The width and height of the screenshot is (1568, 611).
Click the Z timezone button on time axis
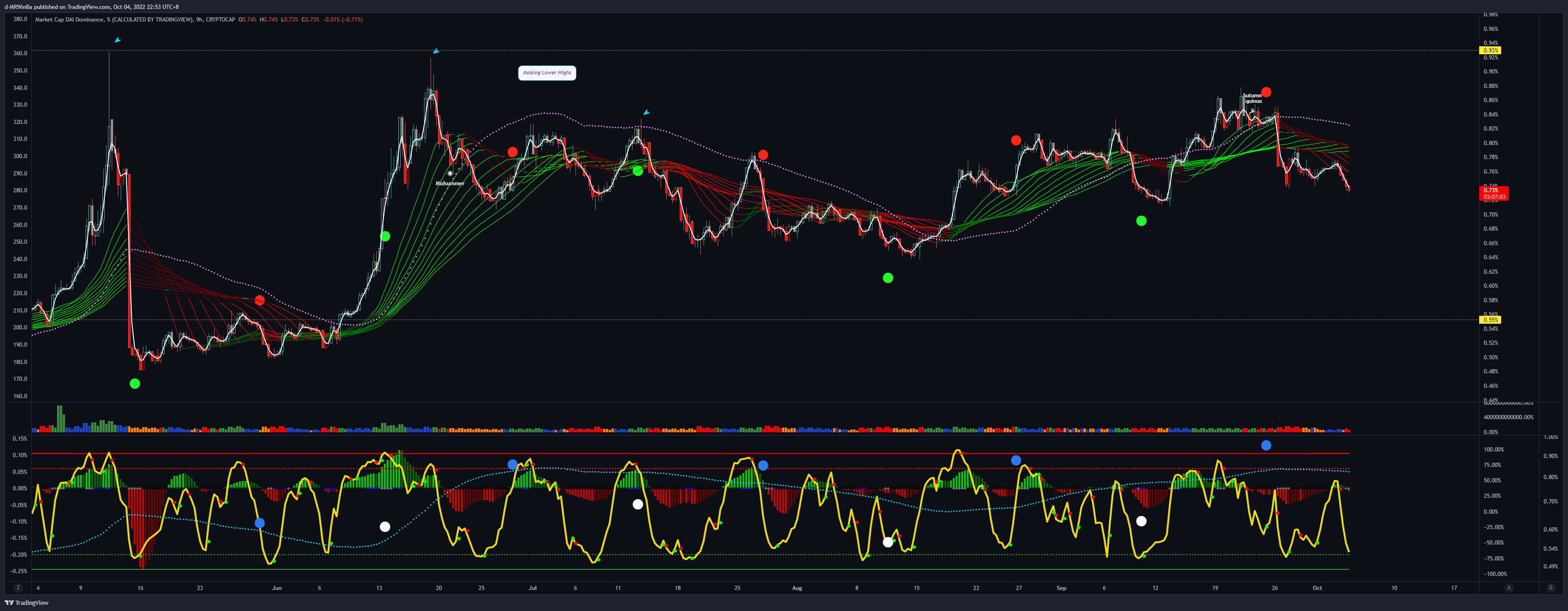click(18, 588)
